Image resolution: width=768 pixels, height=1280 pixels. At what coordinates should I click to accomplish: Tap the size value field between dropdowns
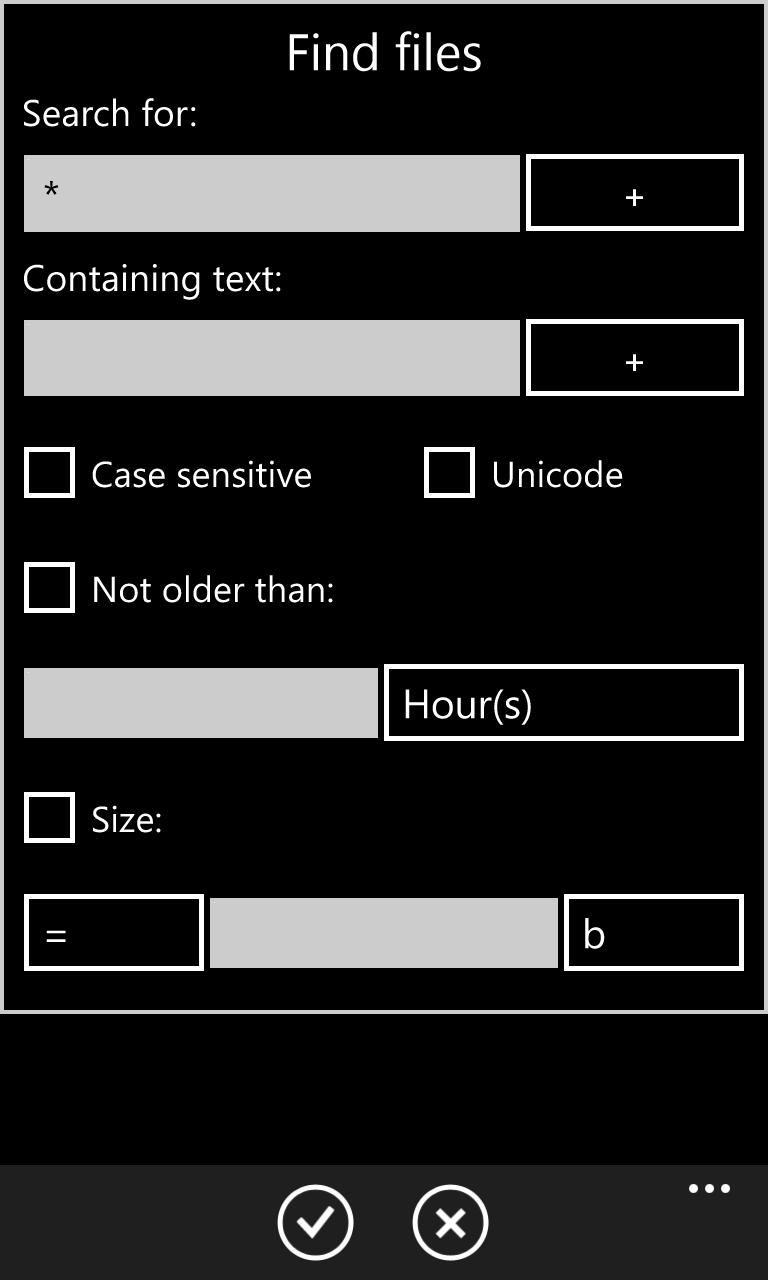[x=384, y=932]
